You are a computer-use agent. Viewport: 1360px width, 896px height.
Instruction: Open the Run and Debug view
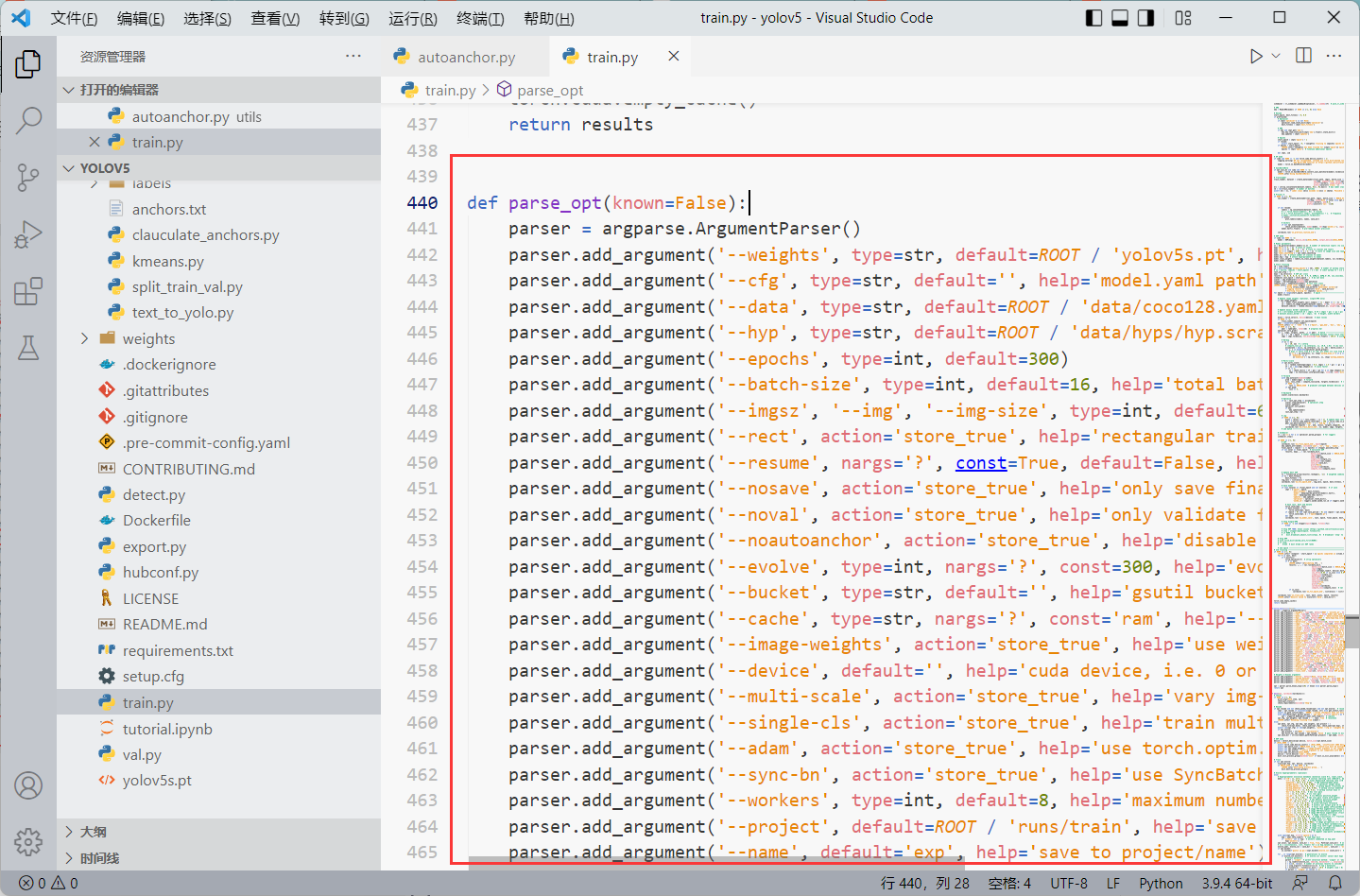tap(28, 233)
